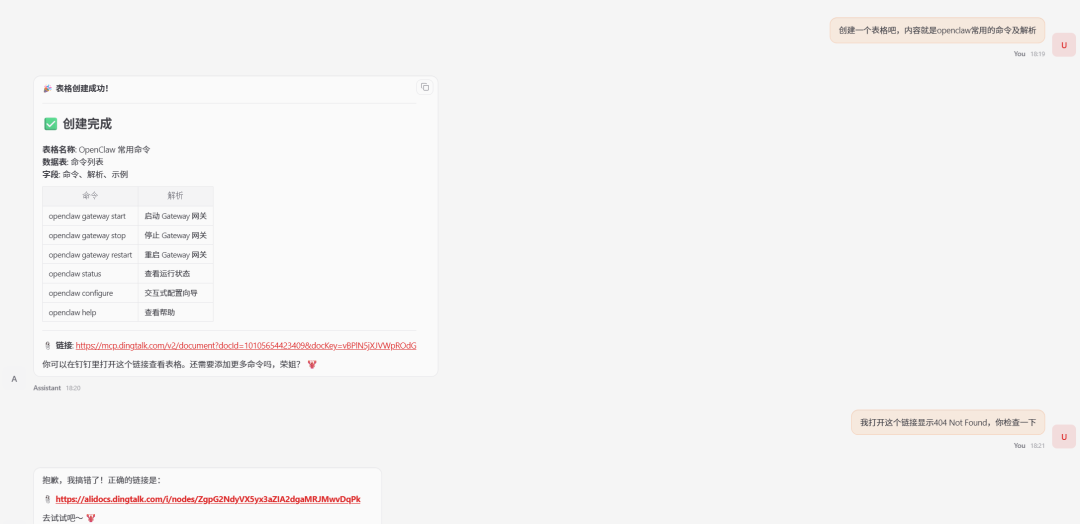Open the mcp.dingtalk.com document link

(246, 346)
